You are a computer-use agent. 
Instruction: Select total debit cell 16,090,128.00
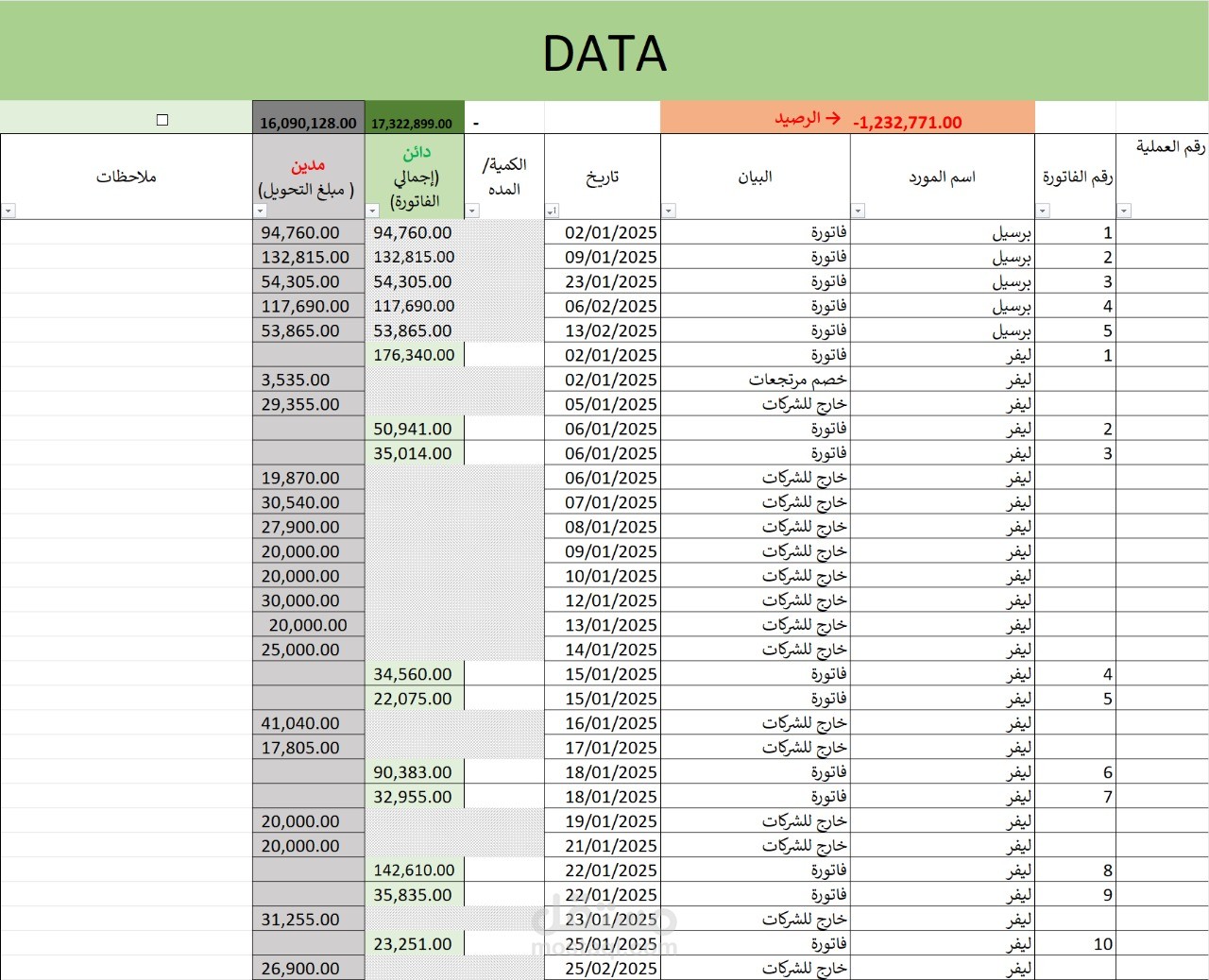(308, 118)
